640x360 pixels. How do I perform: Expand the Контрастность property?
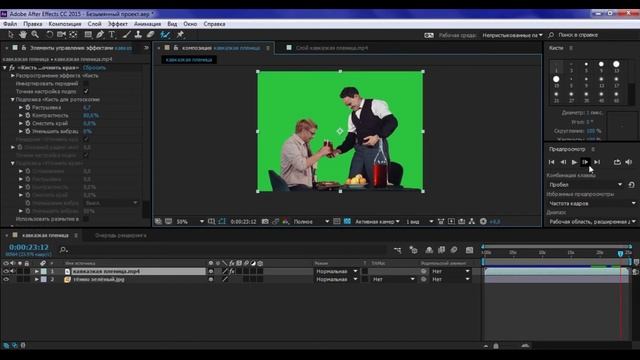tap(21, 116)
